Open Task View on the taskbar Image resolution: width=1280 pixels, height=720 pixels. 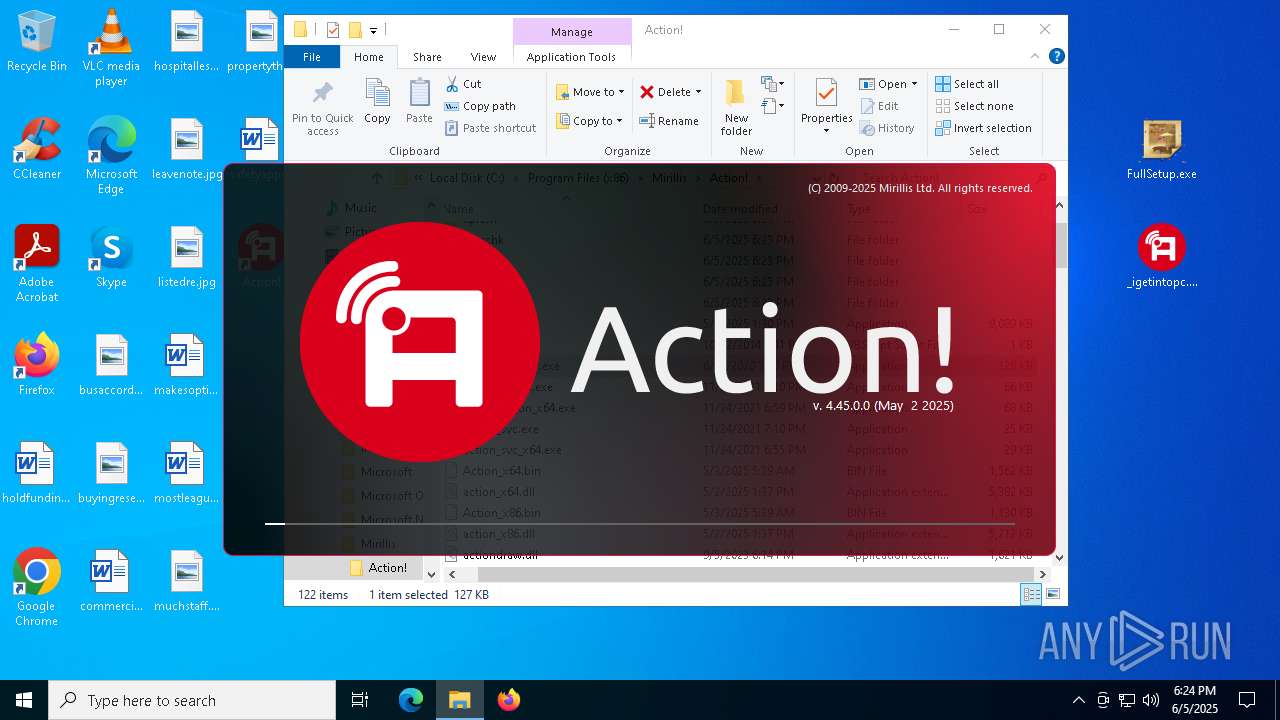[360, 700]
